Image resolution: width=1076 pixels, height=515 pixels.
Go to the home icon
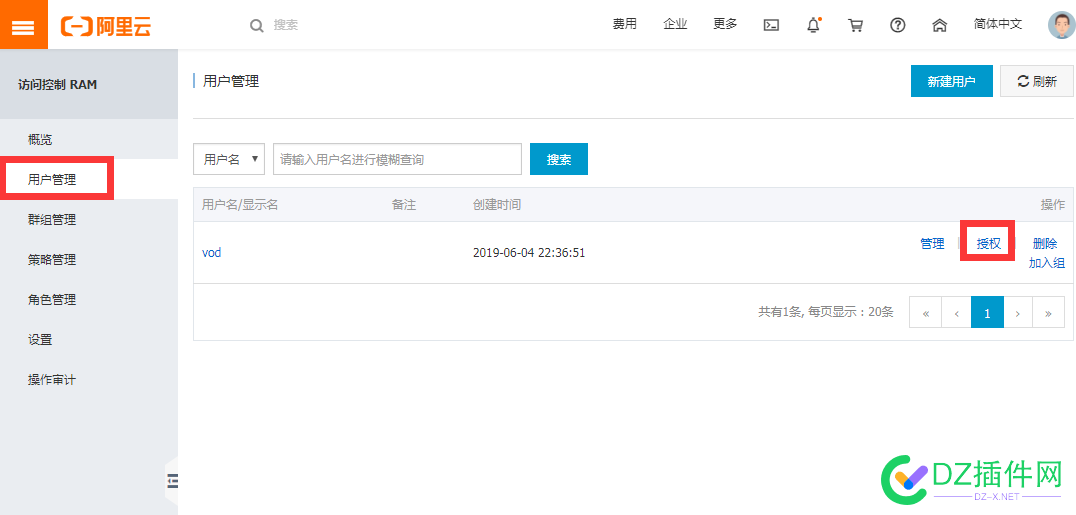[939, 25]
